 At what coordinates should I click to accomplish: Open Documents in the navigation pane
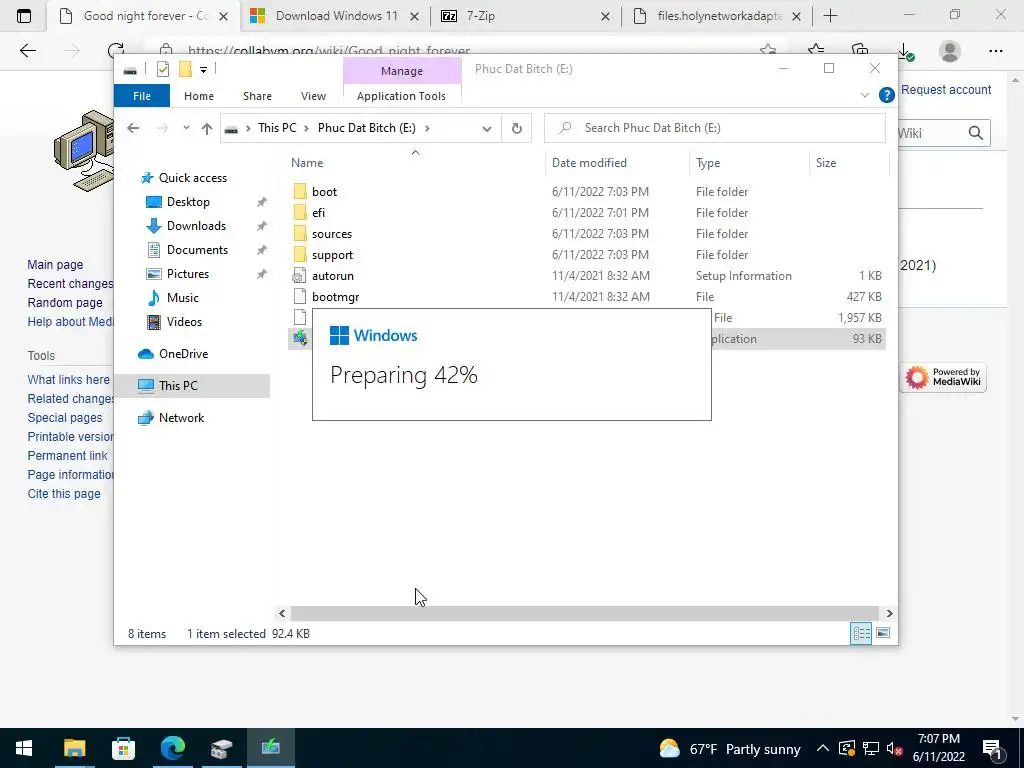pos(197,249)
